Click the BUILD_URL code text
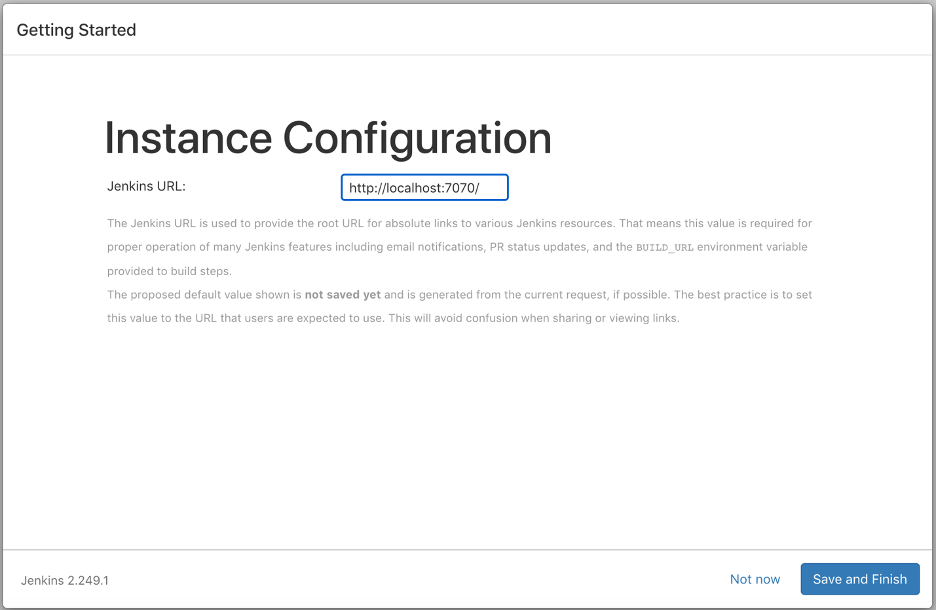 coord(664,247)
